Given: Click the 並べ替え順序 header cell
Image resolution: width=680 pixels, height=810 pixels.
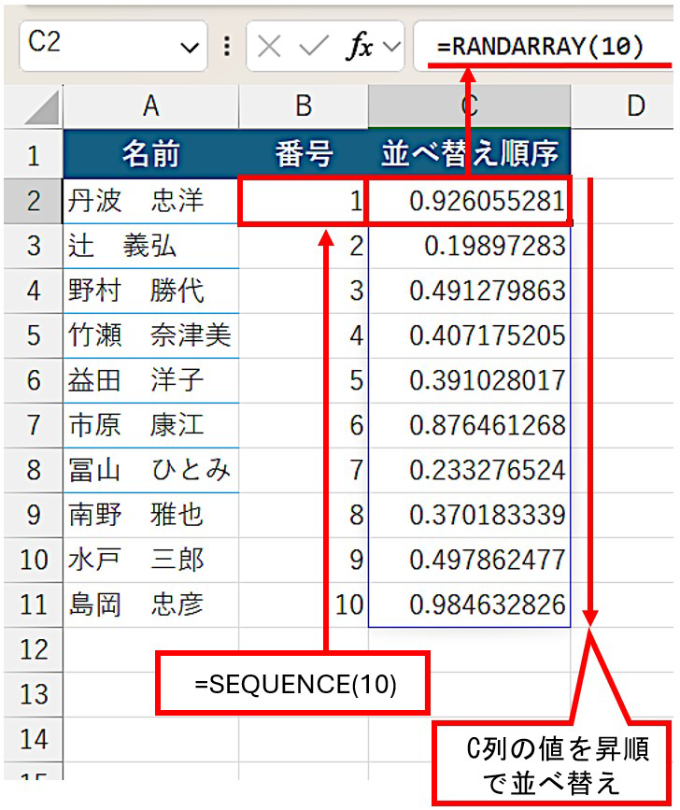Looking at the screenshot, I should point(469,154).
